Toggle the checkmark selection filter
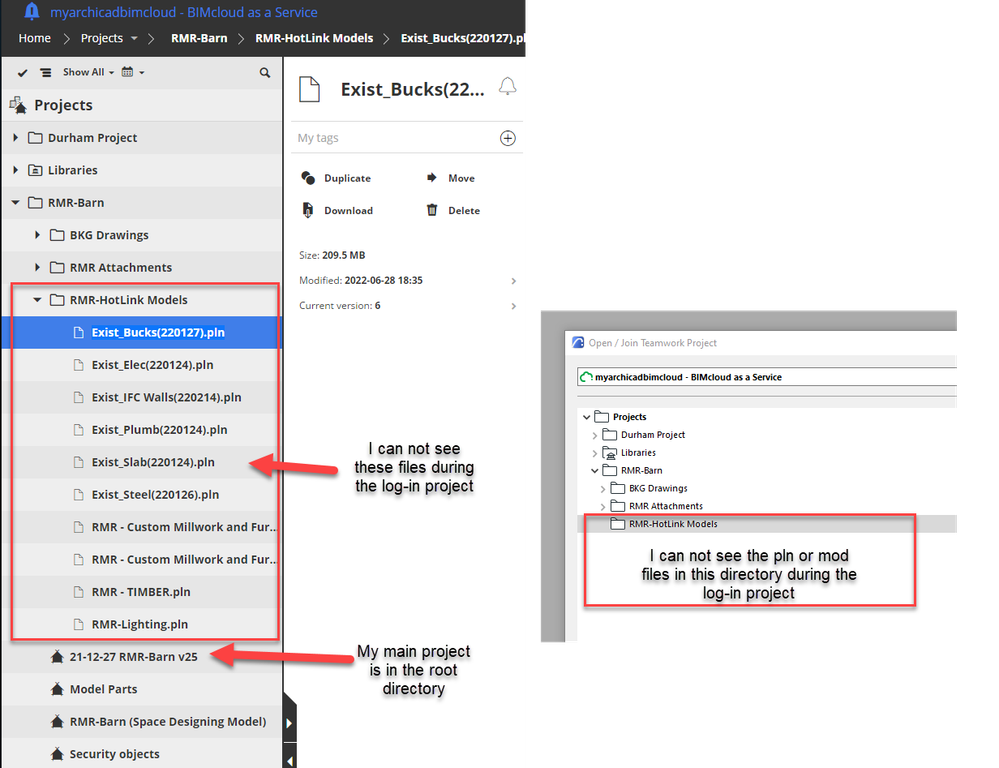 click(x=22, y=71)
